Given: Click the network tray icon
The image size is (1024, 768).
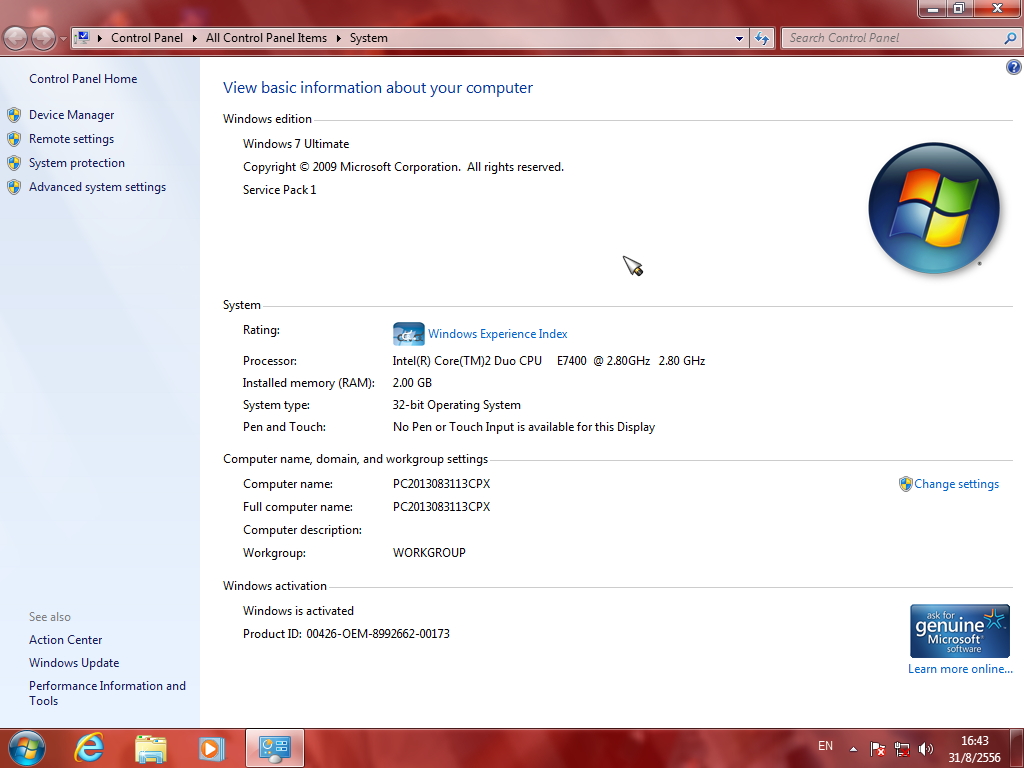Looking at the screenshot, I should click(x=902, y=748).
